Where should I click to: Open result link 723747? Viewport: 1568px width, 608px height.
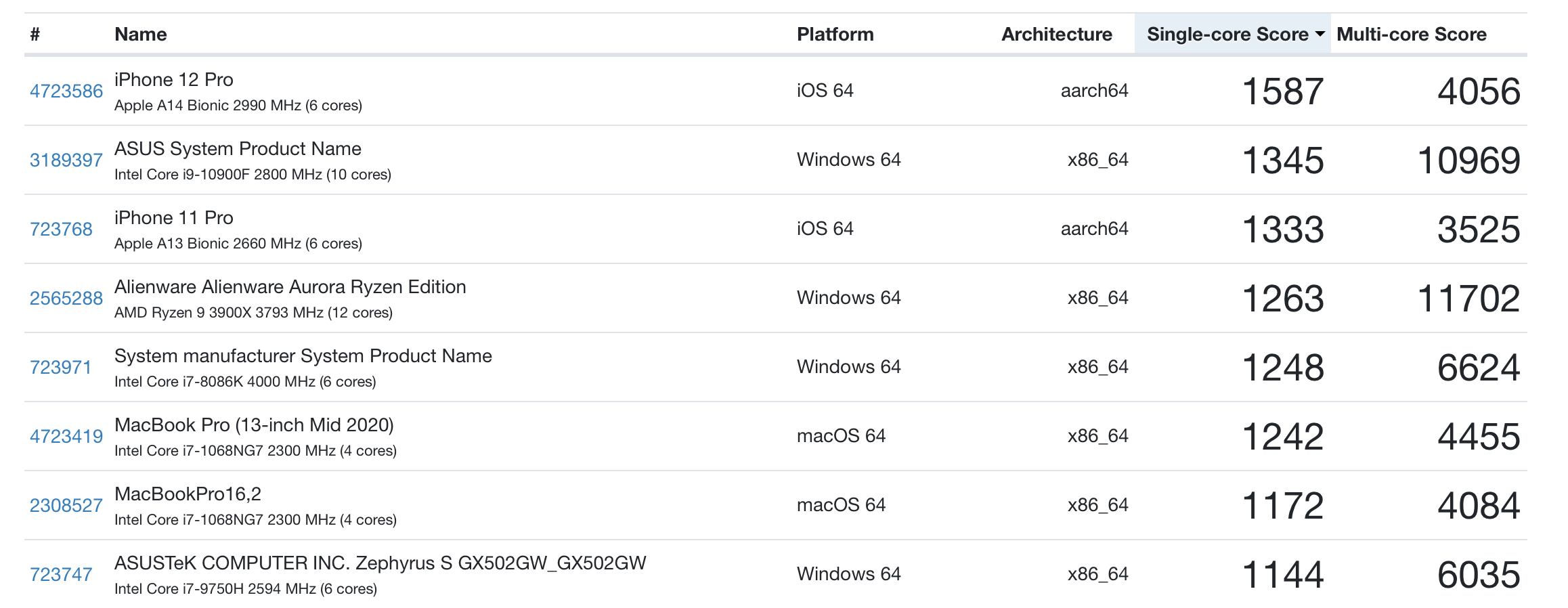(x=61, y=574)
